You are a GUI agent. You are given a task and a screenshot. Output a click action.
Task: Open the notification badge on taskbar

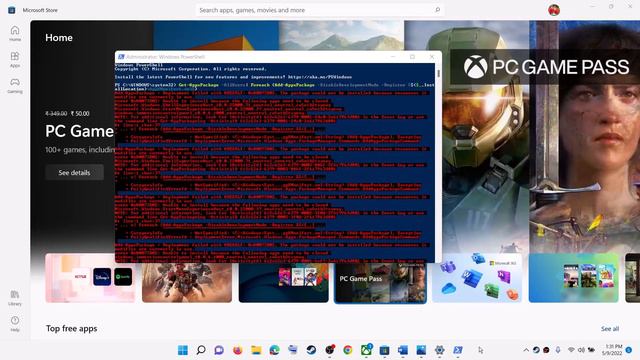(629, 350)
